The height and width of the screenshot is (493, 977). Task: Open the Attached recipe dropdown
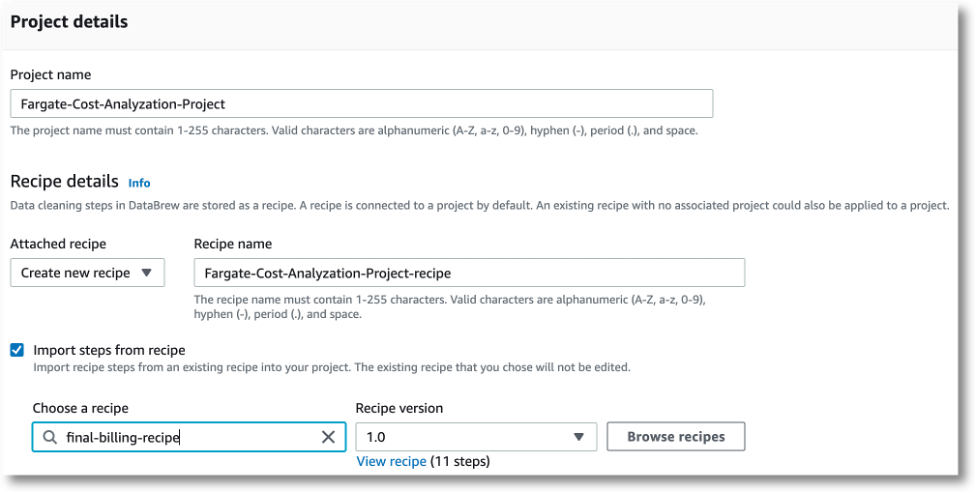coord(87,272)
